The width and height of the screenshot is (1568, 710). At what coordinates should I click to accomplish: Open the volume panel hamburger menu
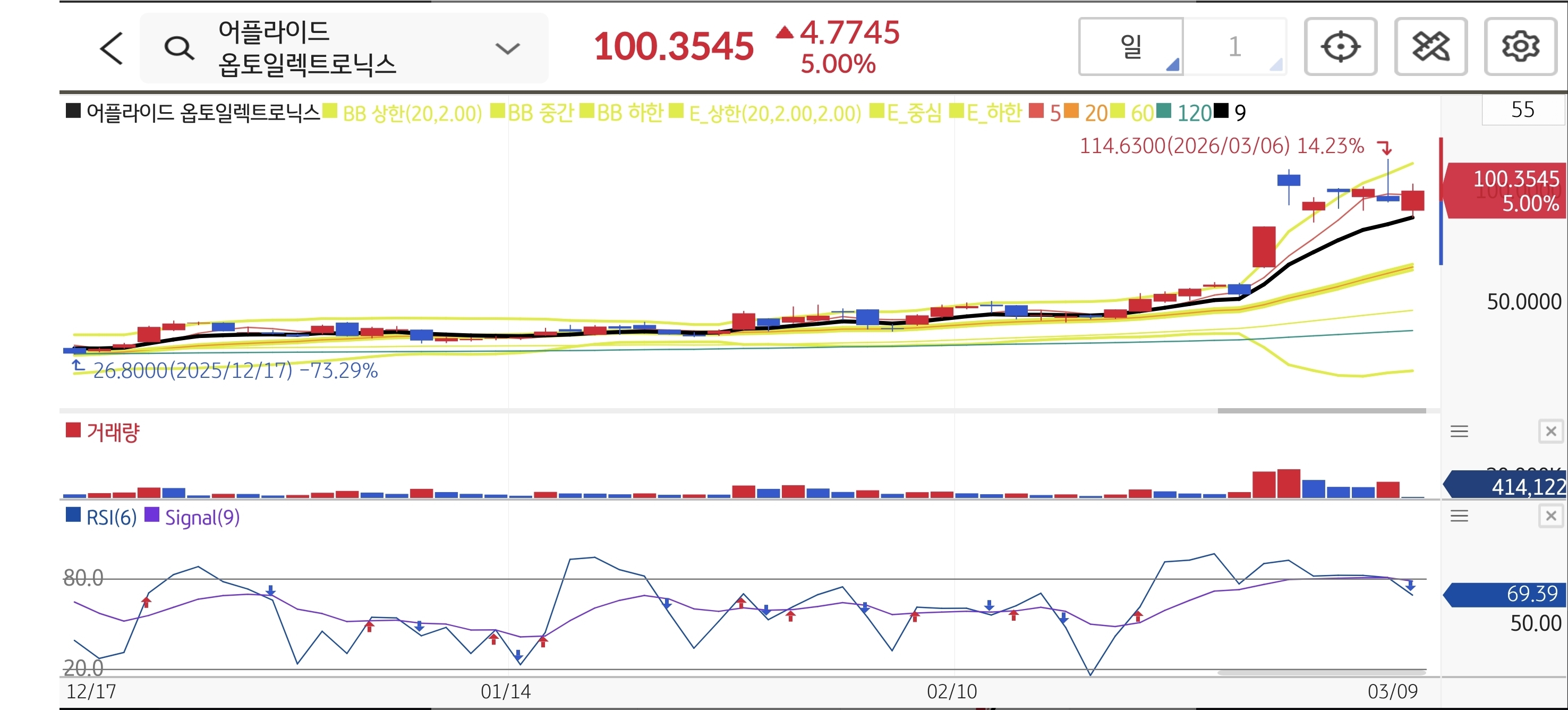1459,432
